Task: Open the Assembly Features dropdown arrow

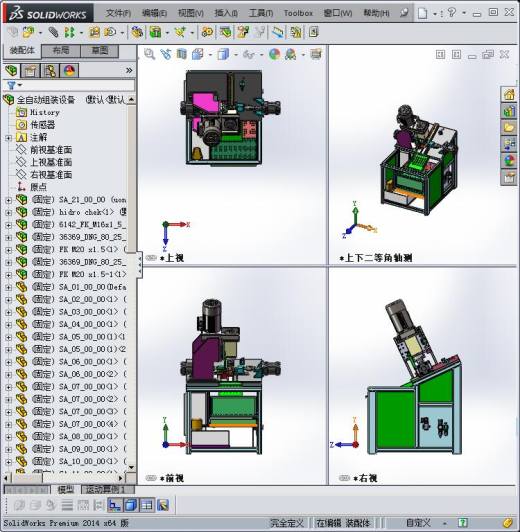Action: (x=167, y=33)
